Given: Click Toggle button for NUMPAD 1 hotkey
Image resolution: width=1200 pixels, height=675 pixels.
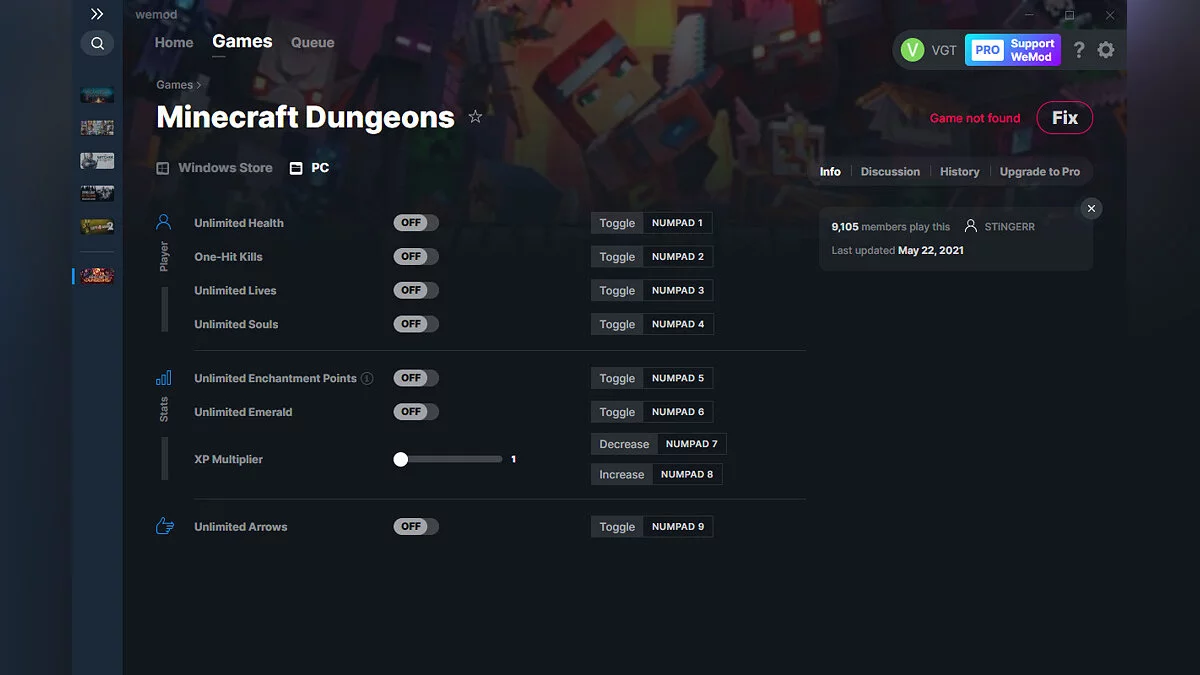Looking at the screenshot, I should [617, 223].
